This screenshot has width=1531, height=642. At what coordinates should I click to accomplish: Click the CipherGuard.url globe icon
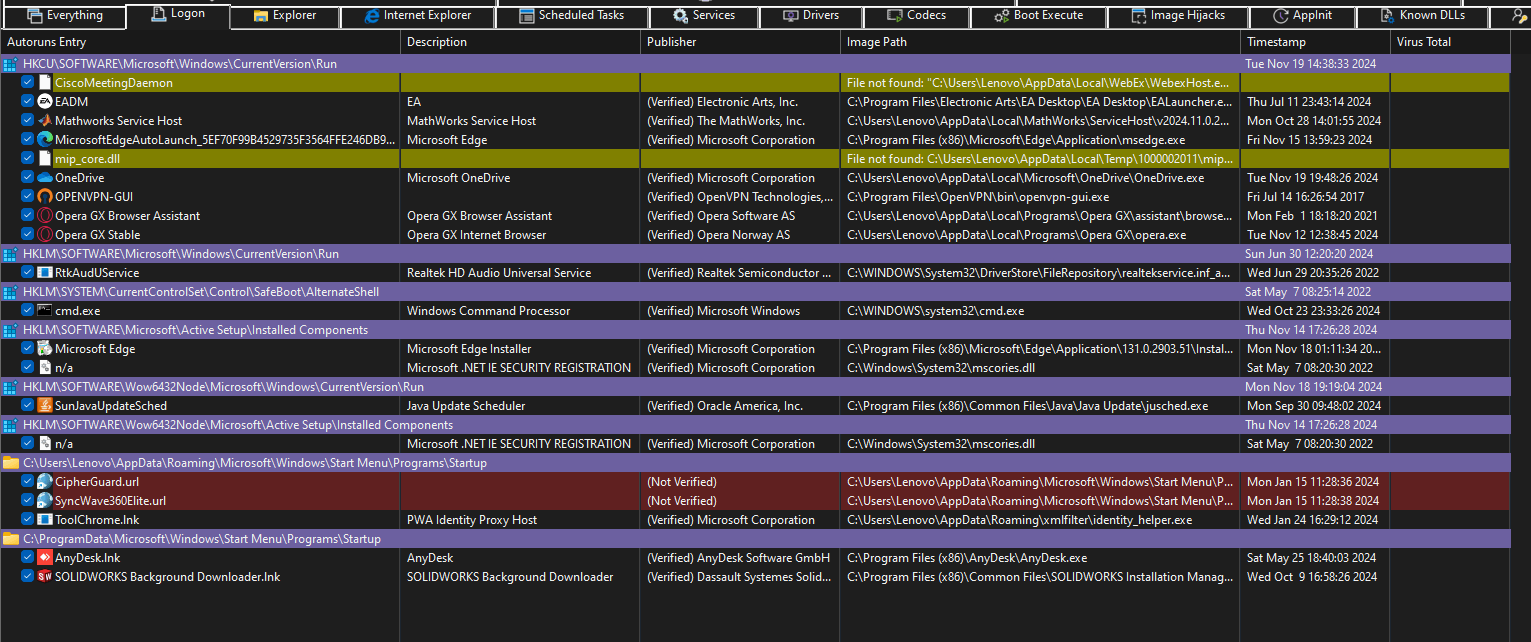[45, 482]
